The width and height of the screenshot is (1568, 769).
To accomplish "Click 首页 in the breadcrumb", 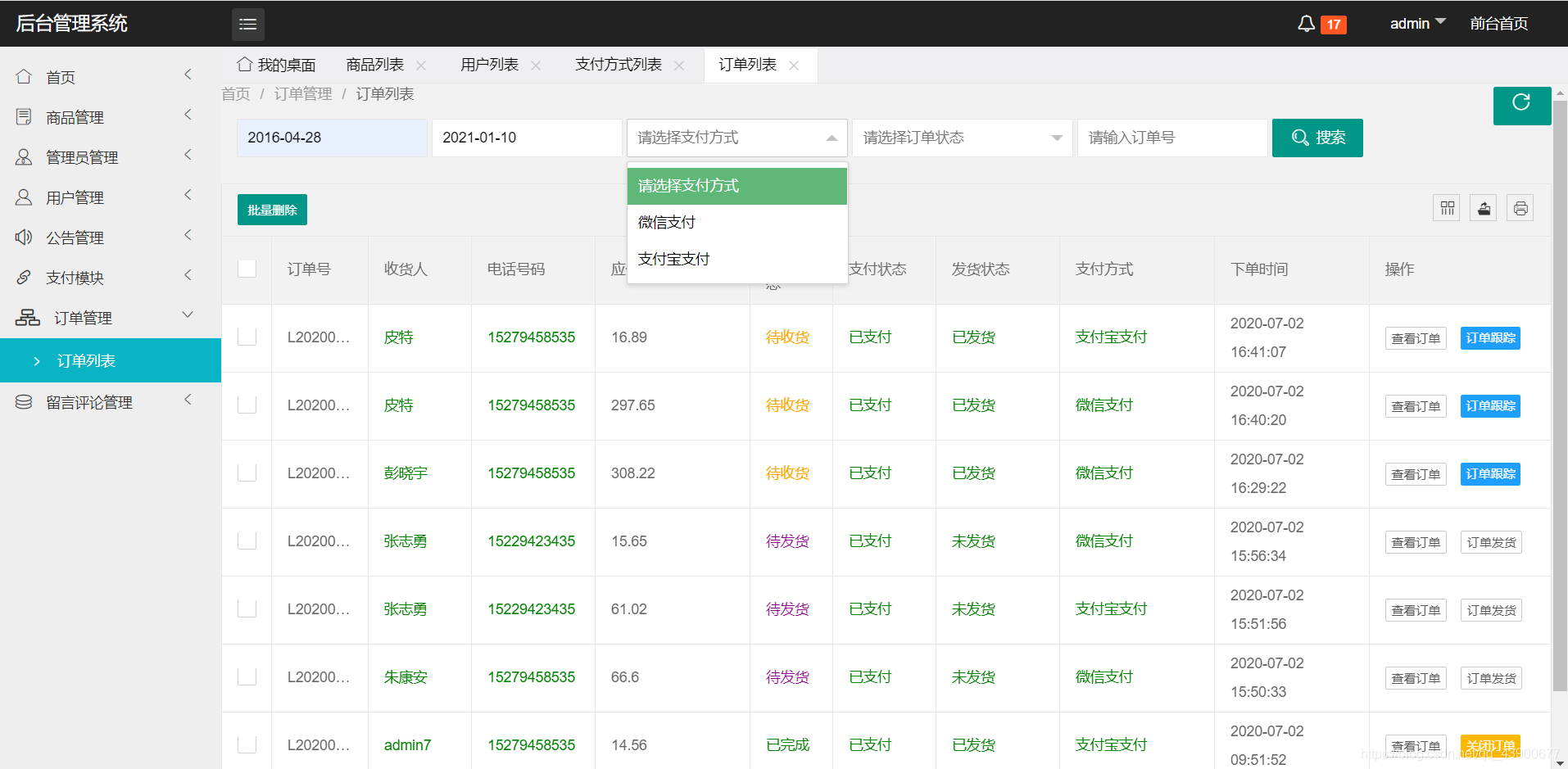I will pyautogui.click(x=236, y=94).
